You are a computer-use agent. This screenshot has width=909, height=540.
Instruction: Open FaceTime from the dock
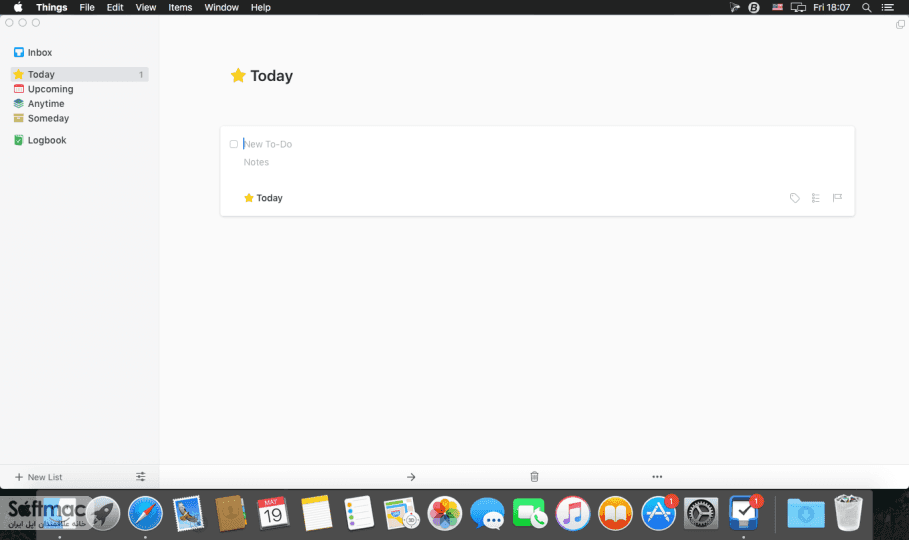coord(529,513)
